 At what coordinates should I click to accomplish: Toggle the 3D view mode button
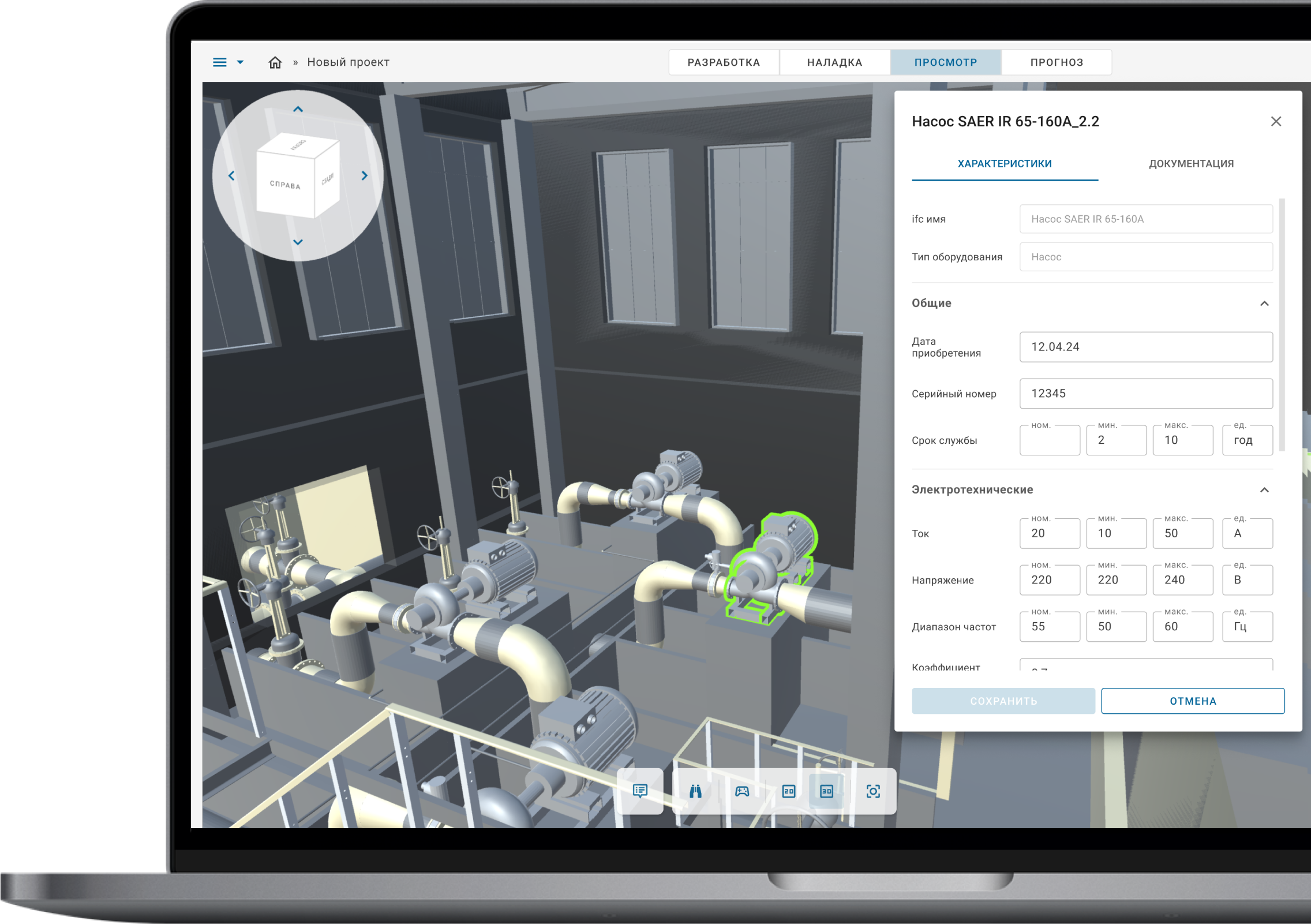tap(826, 791)
